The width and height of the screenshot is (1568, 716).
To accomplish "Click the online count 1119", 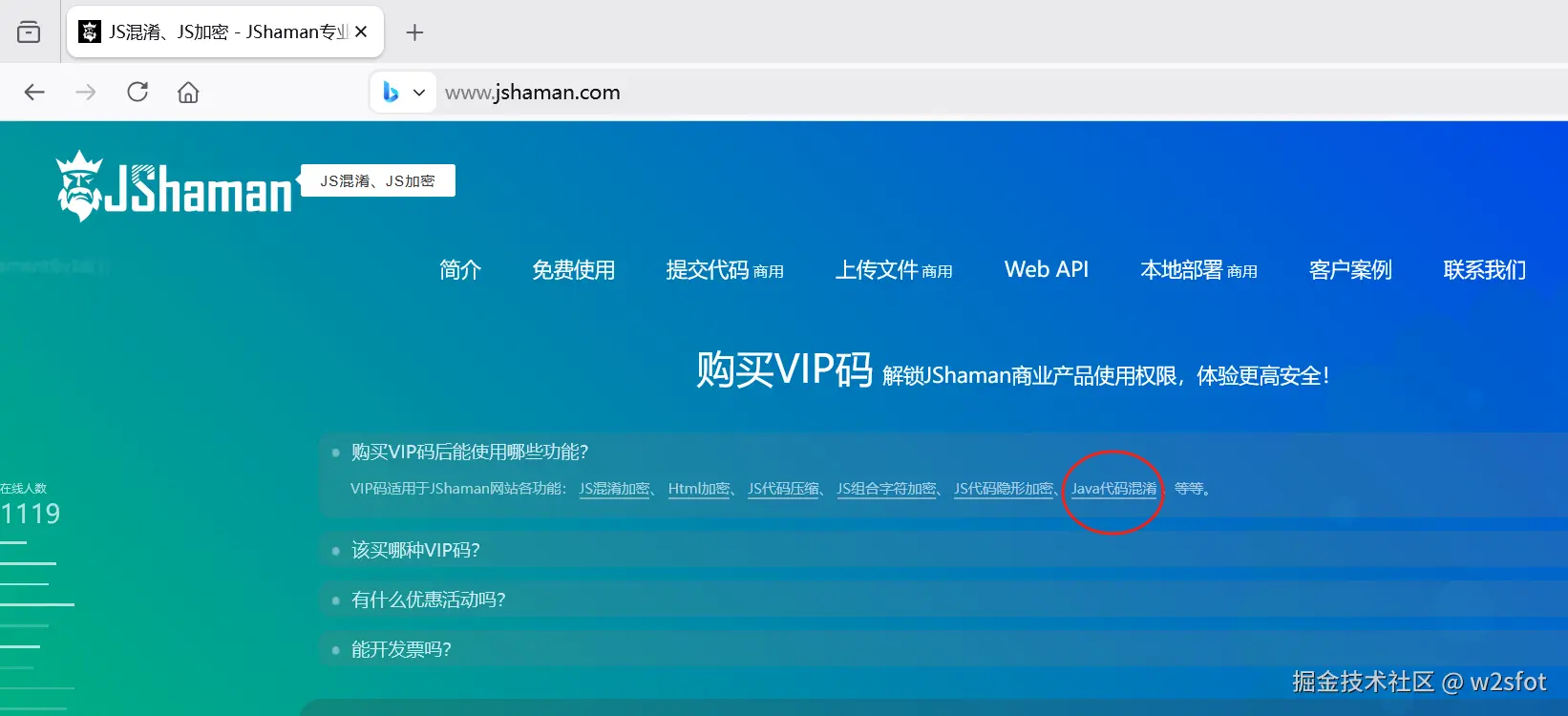I will pos(30,515).
